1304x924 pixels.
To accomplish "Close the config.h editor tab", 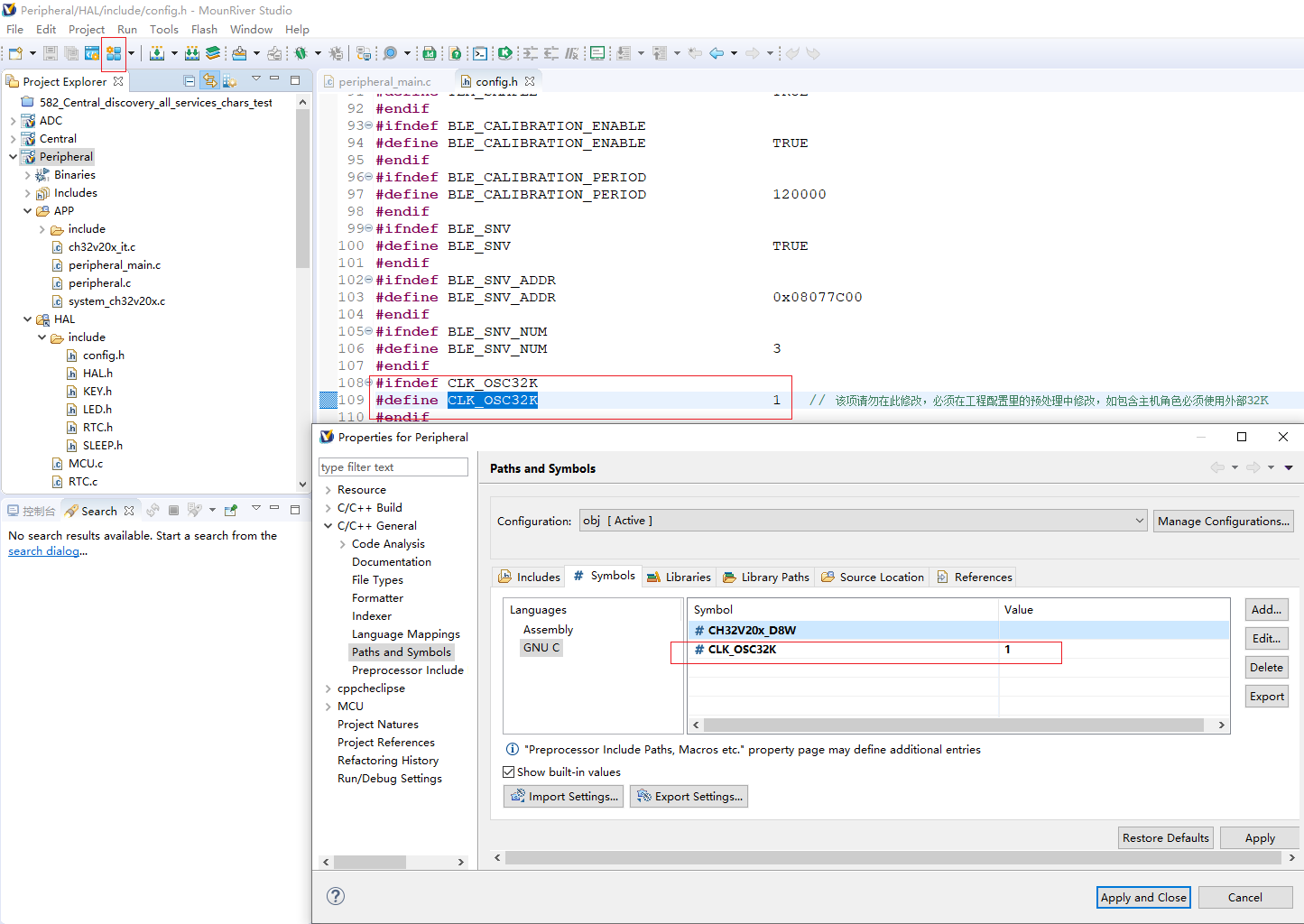I will click(530, 81).
